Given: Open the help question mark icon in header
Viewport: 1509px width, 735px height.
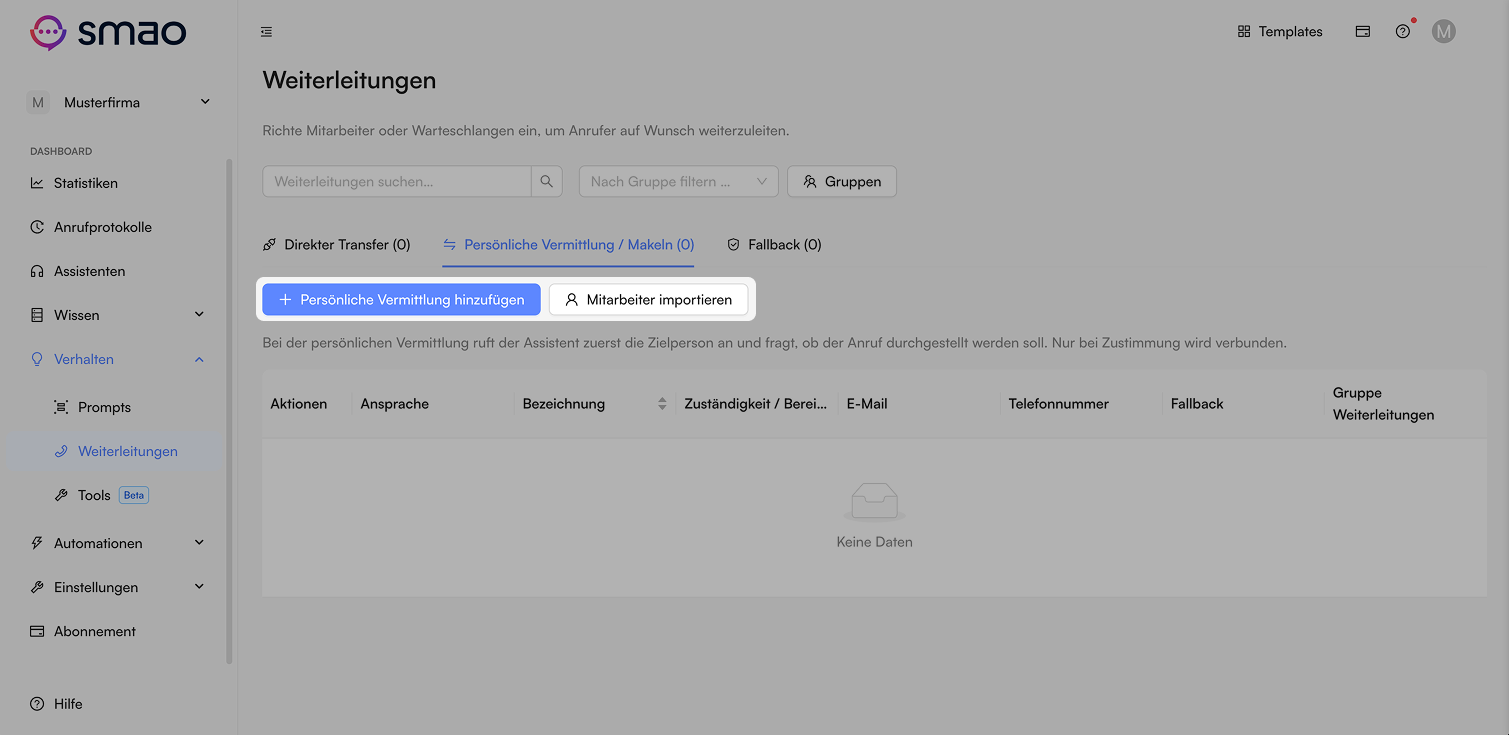Looking at the screenshot, I should (x=1403, y=32).
